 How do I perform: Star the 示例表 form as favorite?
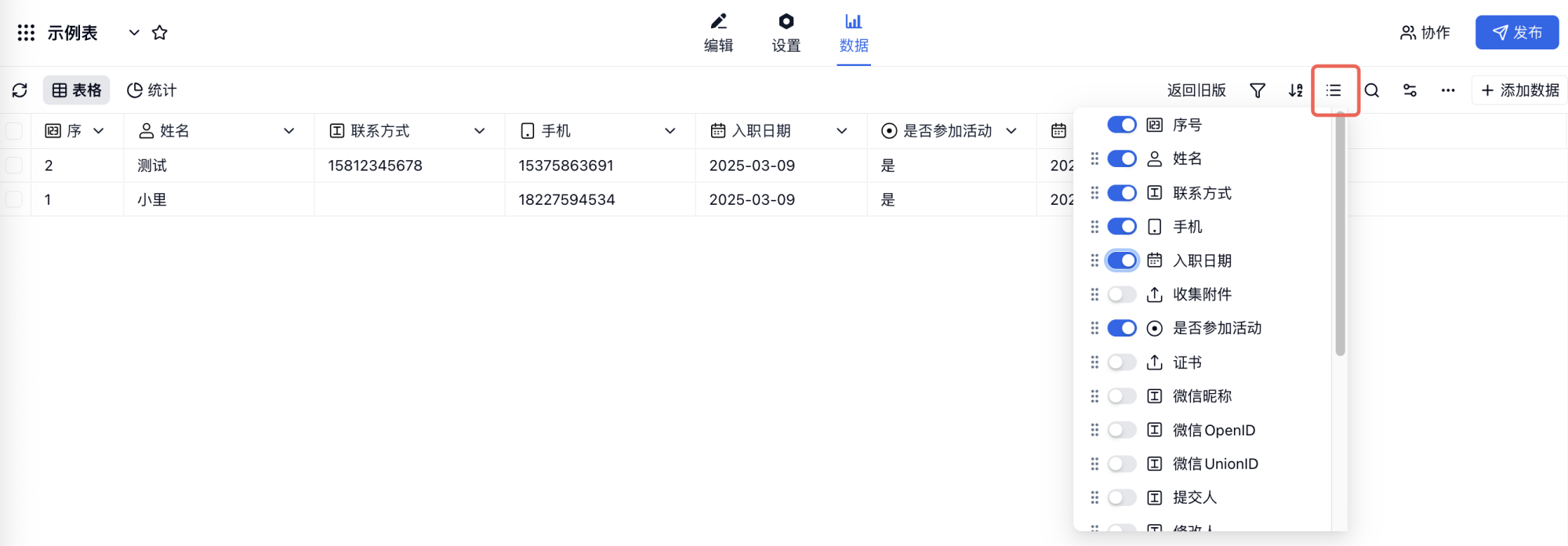point(160,33)
